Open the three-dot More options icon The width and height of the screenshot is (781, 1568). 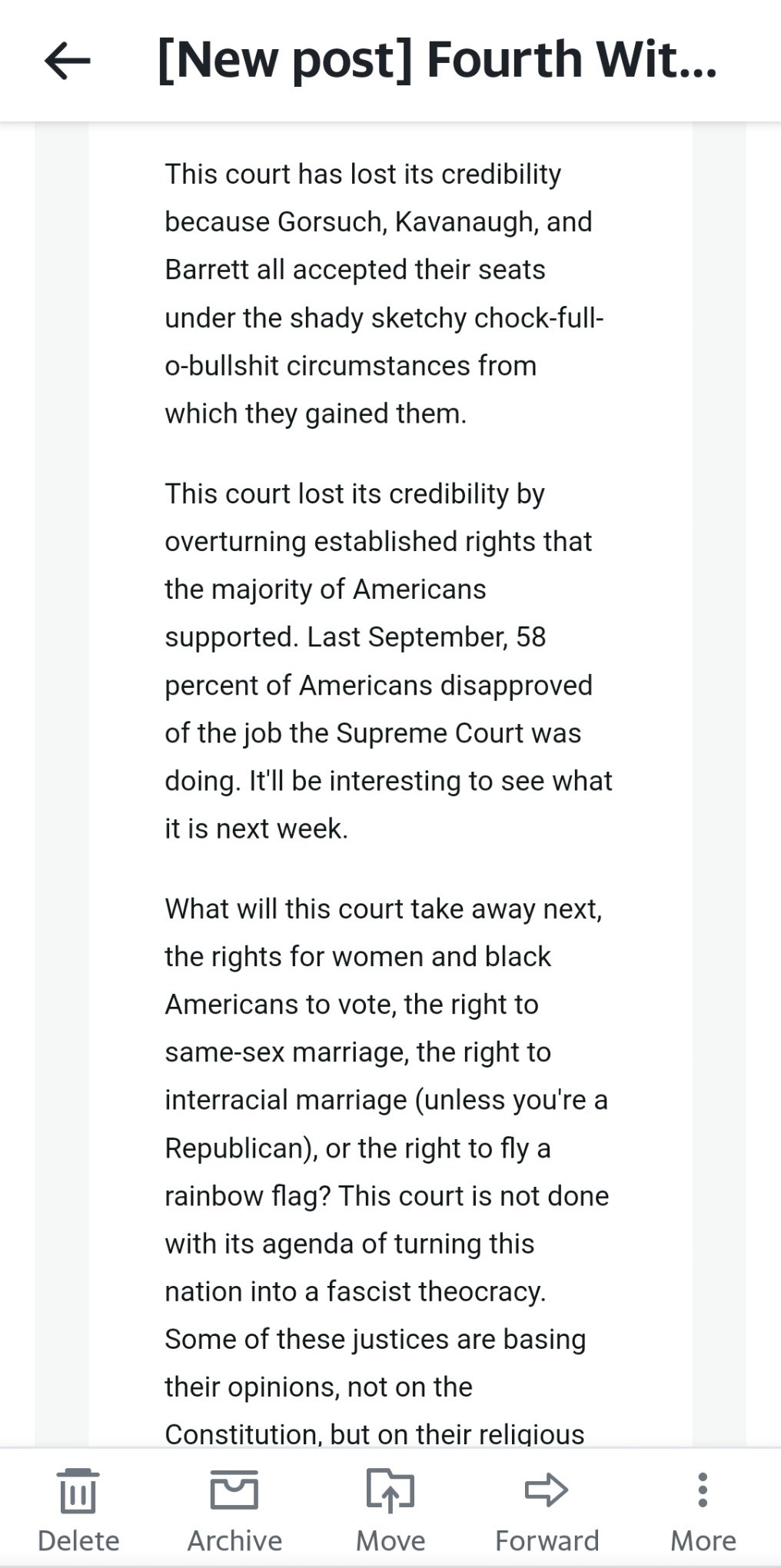(x=703, y=1490)
